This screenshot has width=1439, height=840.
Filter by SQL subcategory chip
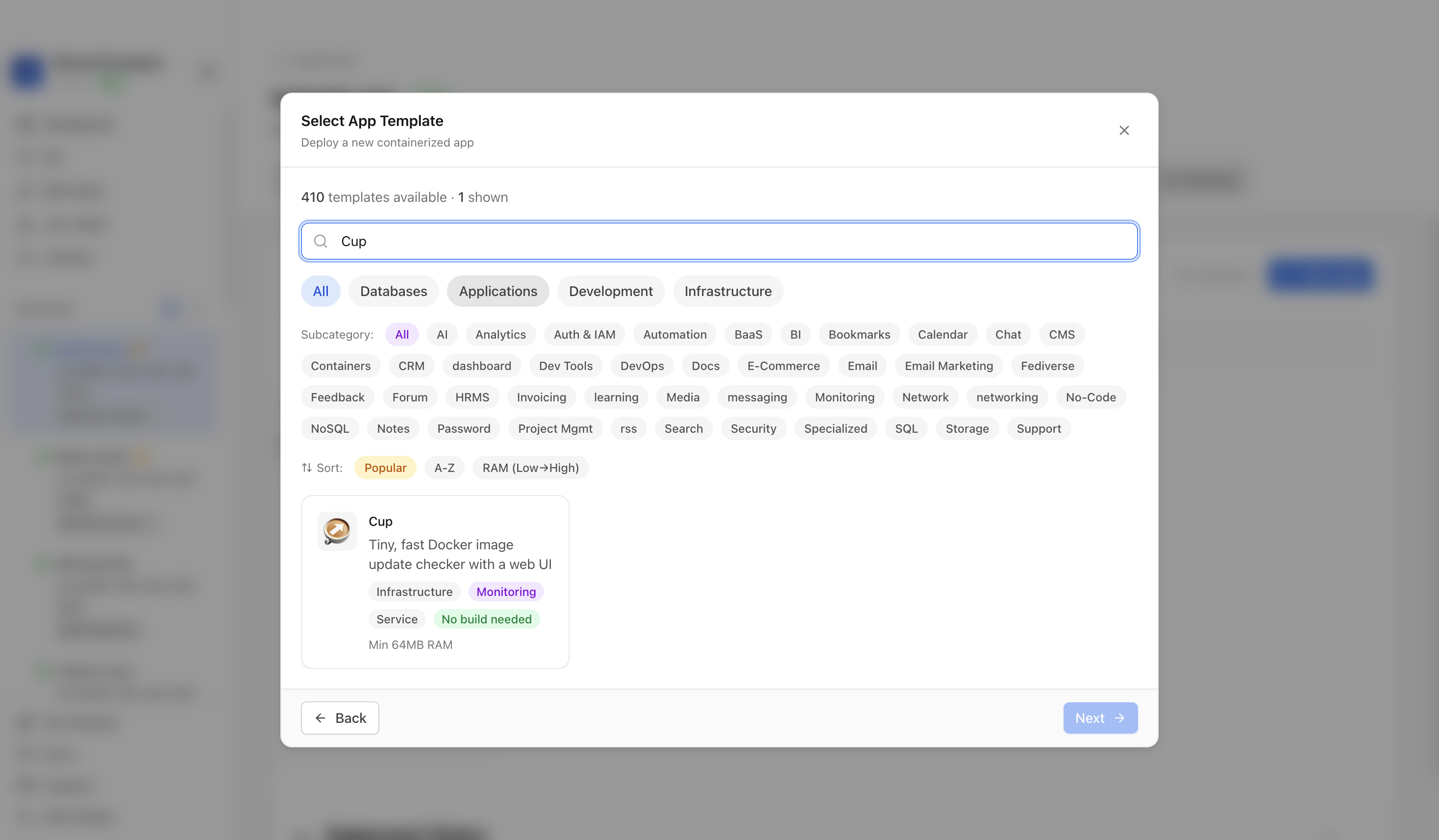click(906, 429)
